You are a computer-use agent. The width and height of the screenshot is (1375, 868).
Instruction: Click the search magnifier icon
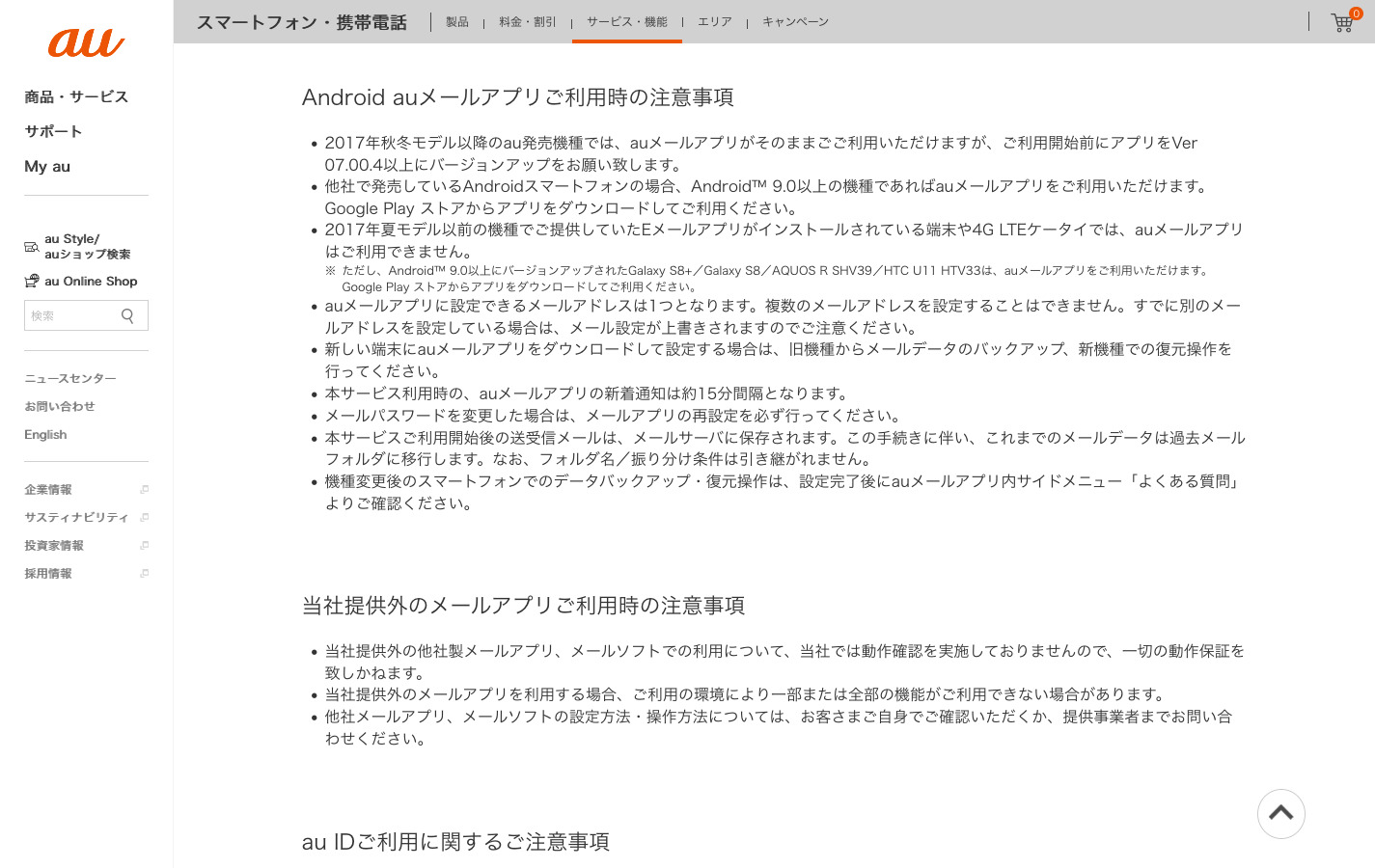point(127,315)
